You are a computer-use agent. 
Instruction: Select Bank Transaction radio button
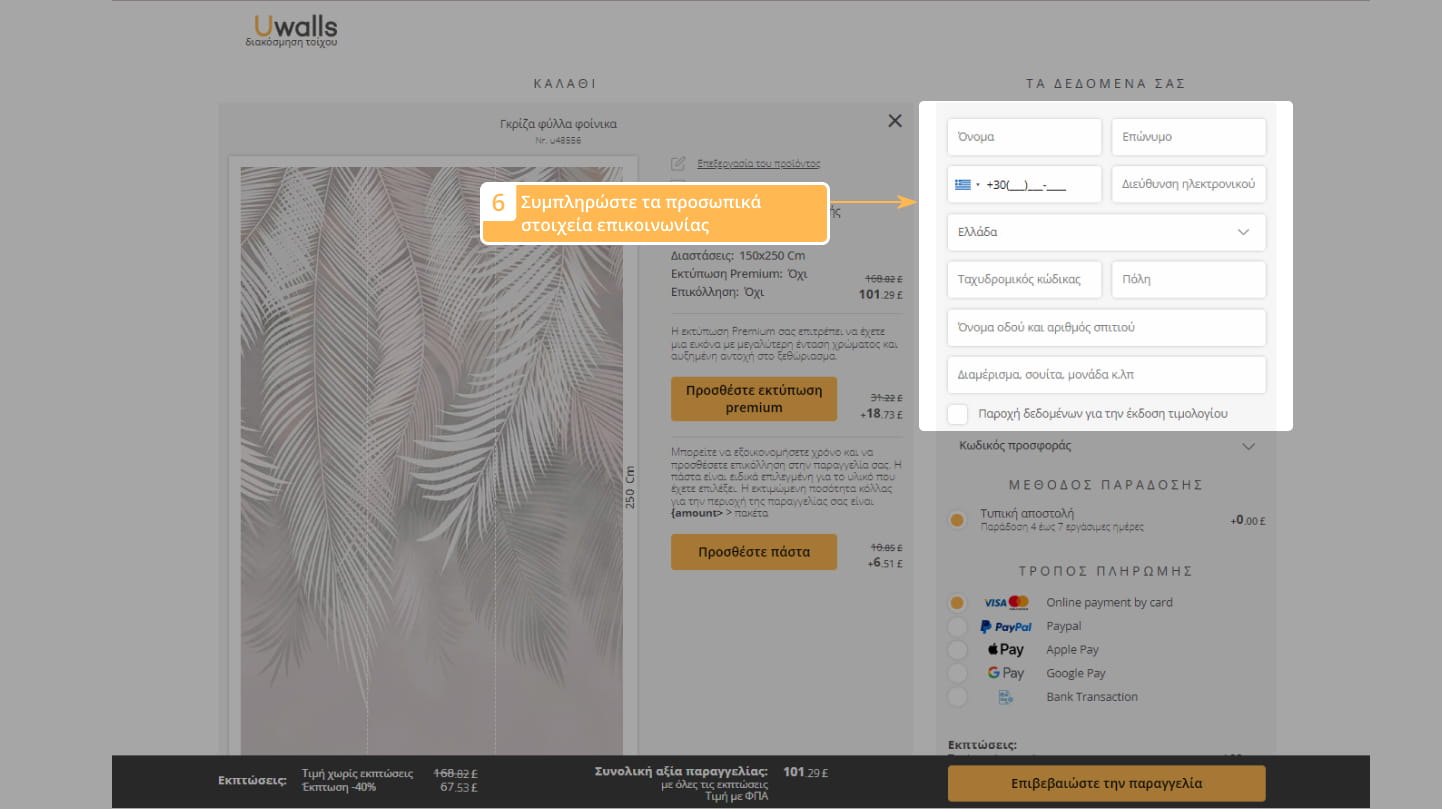click(x=957, y=697)
